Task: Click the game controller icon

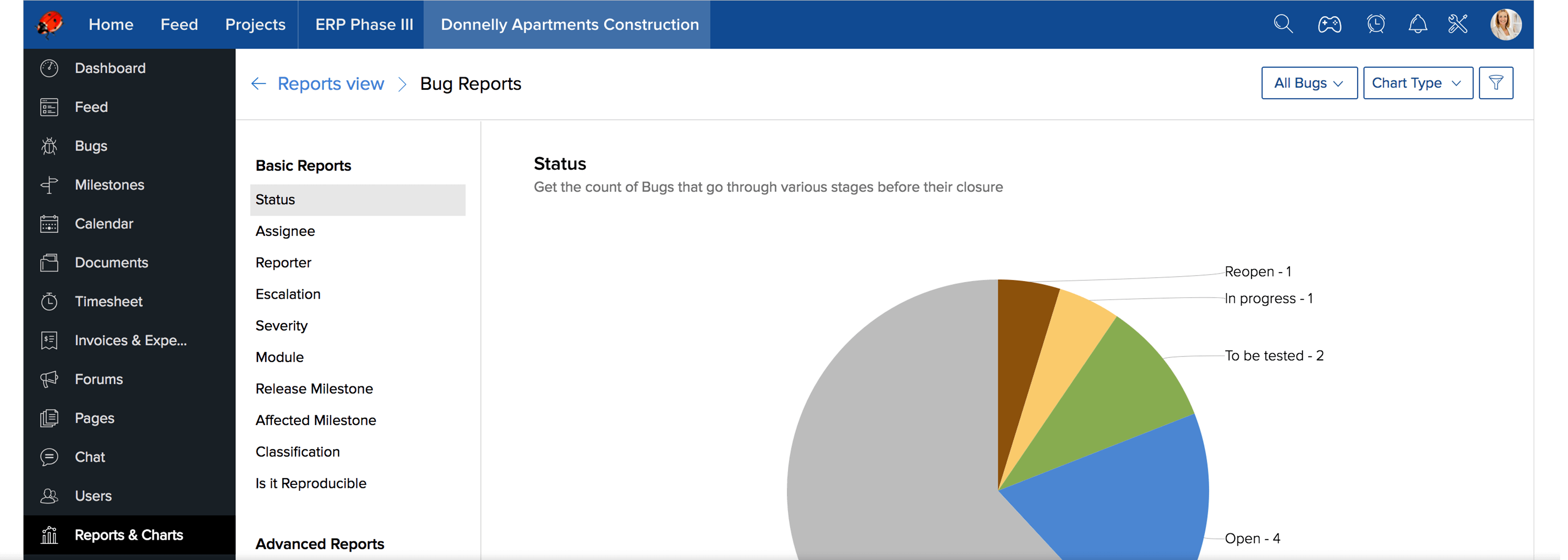Action: click(x=1329, y=25)
